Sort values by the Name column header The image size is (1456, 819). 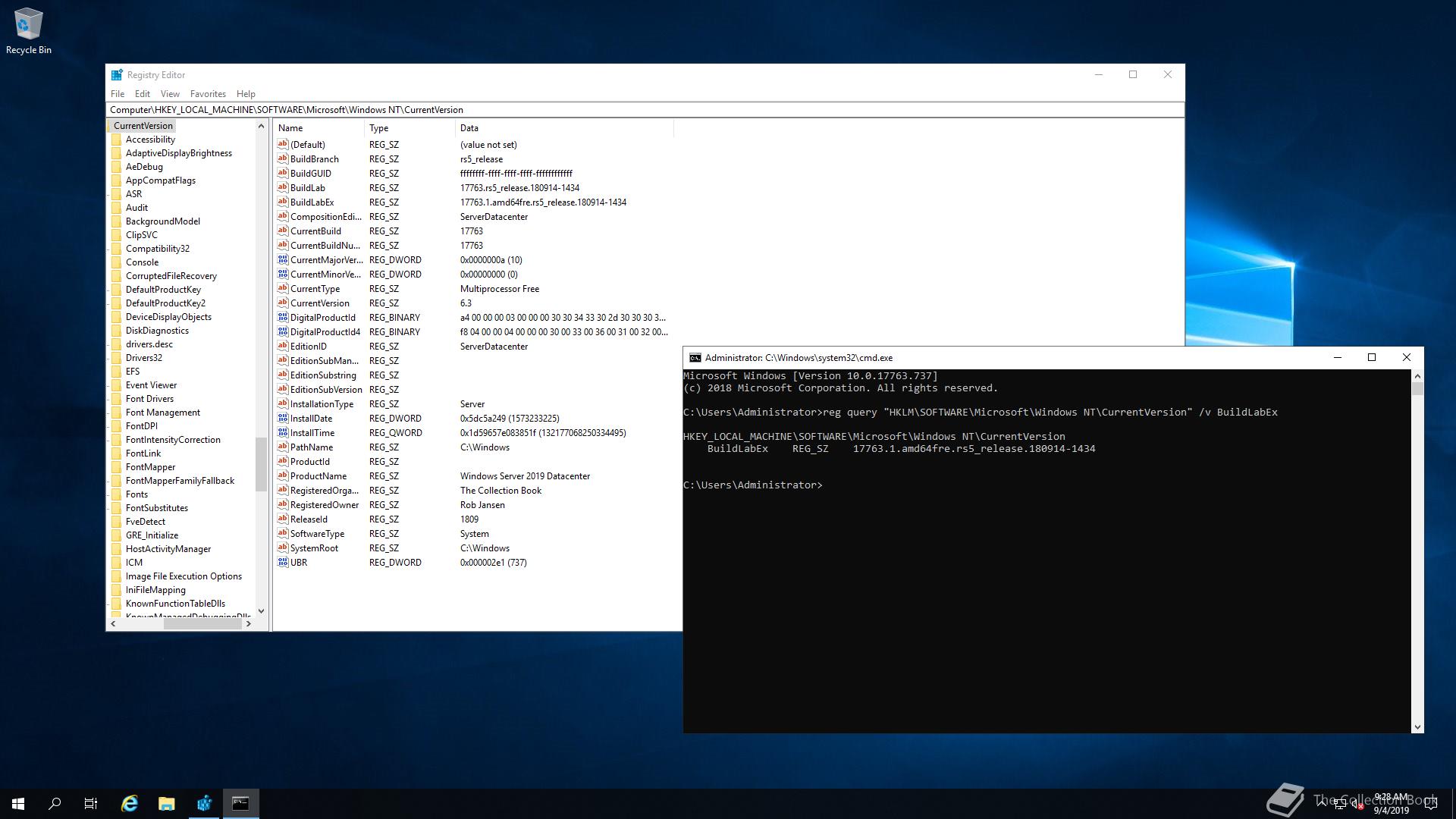[x=318, y=128]
